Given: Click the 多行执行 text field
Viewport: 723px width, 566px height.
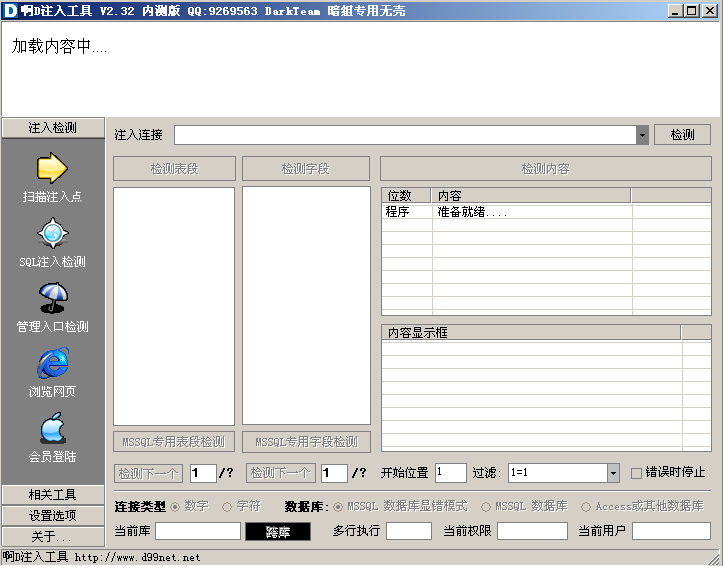Looking at the screenshot, I should pyautogui.click(x=409, y=531).
